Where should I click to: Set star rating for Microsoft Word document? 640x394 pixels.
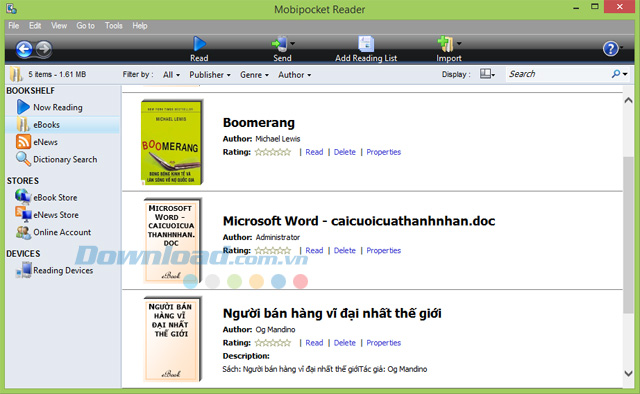tap(273, 250)
